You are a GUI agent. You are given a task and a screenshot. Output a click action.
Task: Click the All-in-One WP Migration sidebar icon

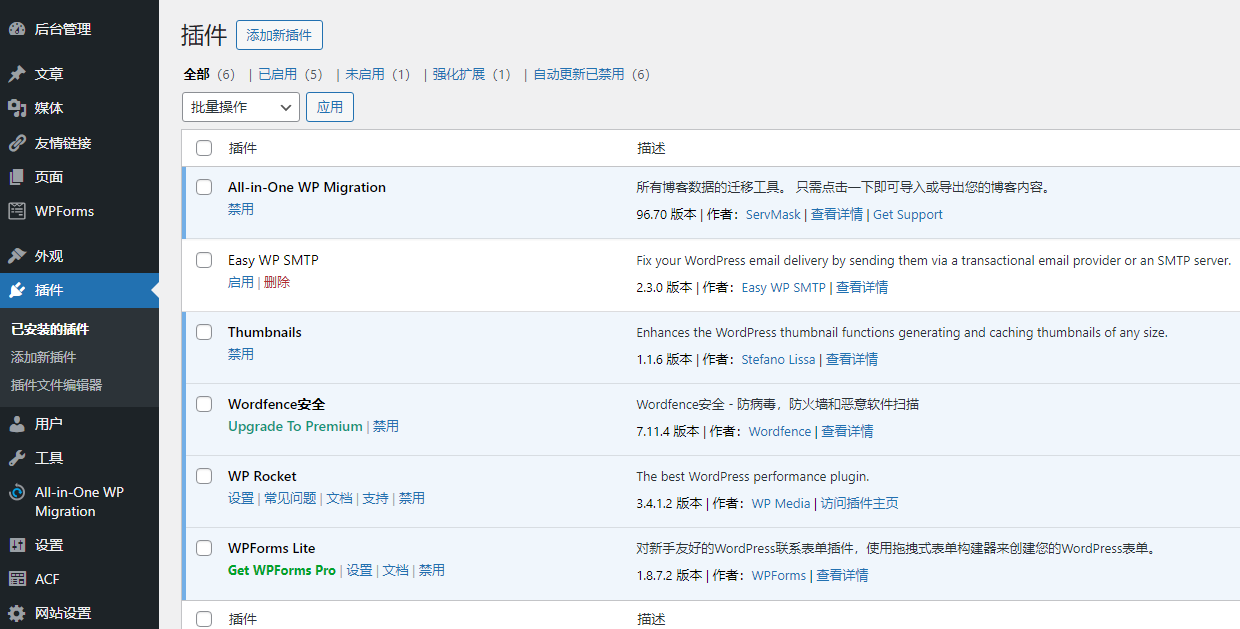17,492
